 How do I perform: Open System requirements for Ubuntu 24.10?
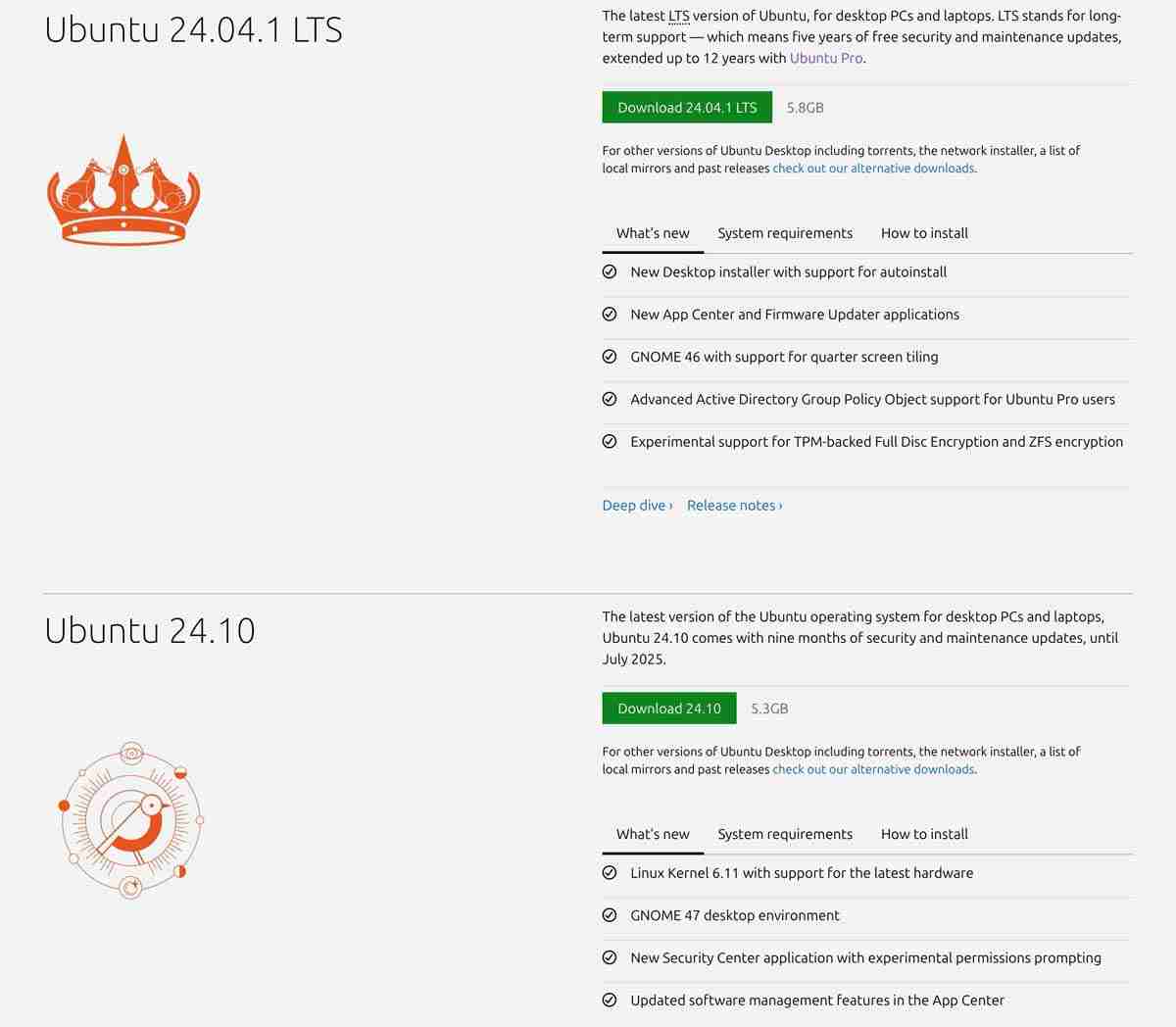pyautogui.click(x=785, y=833)
